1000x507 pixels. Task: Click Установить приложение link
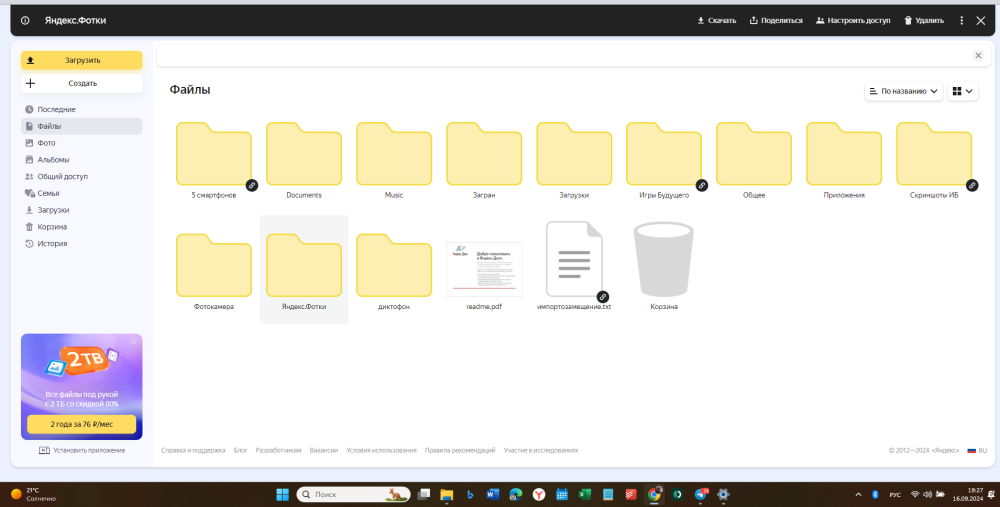click(x=82, y=450)
